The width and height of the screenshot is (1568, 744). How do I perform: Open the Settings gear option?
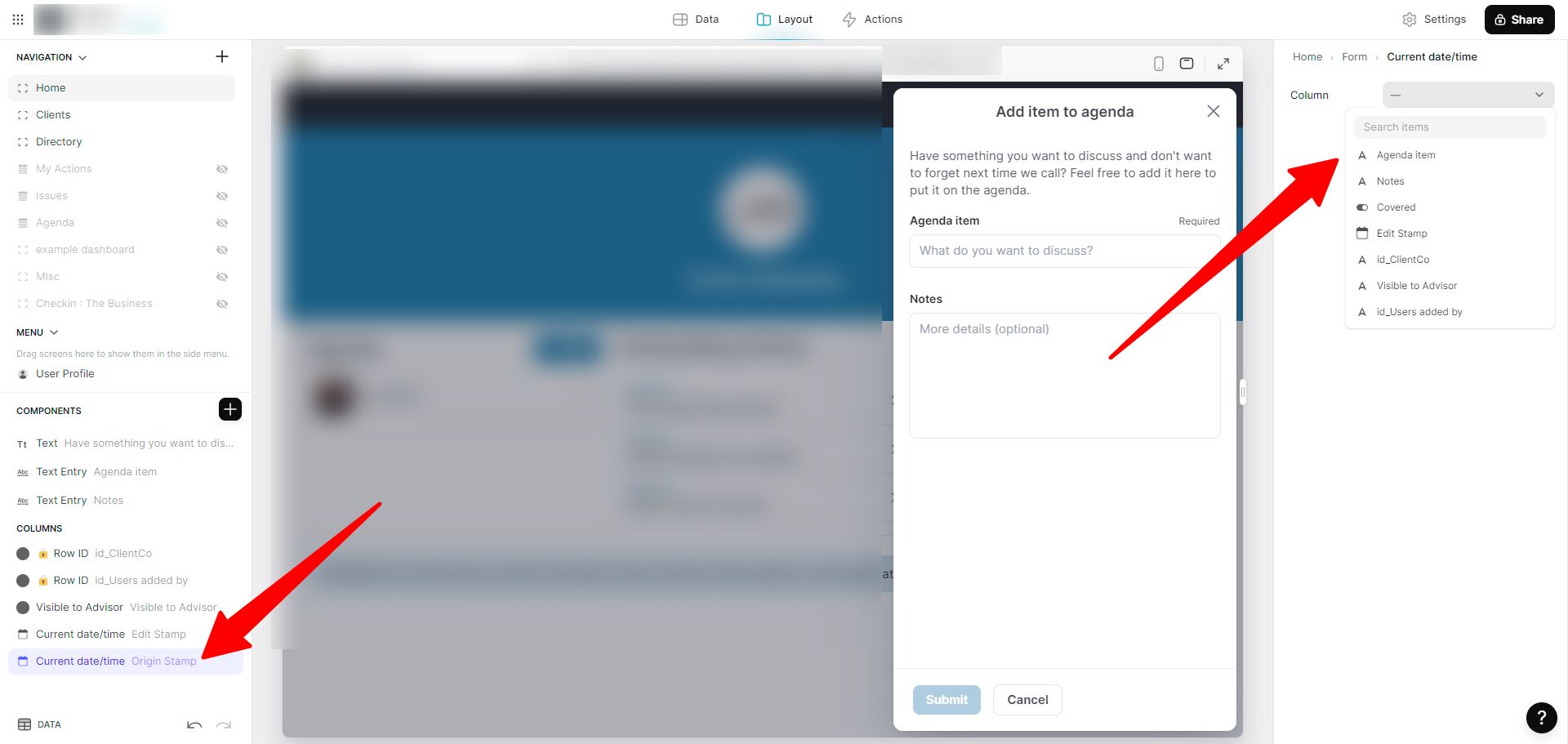[1434, 19]
